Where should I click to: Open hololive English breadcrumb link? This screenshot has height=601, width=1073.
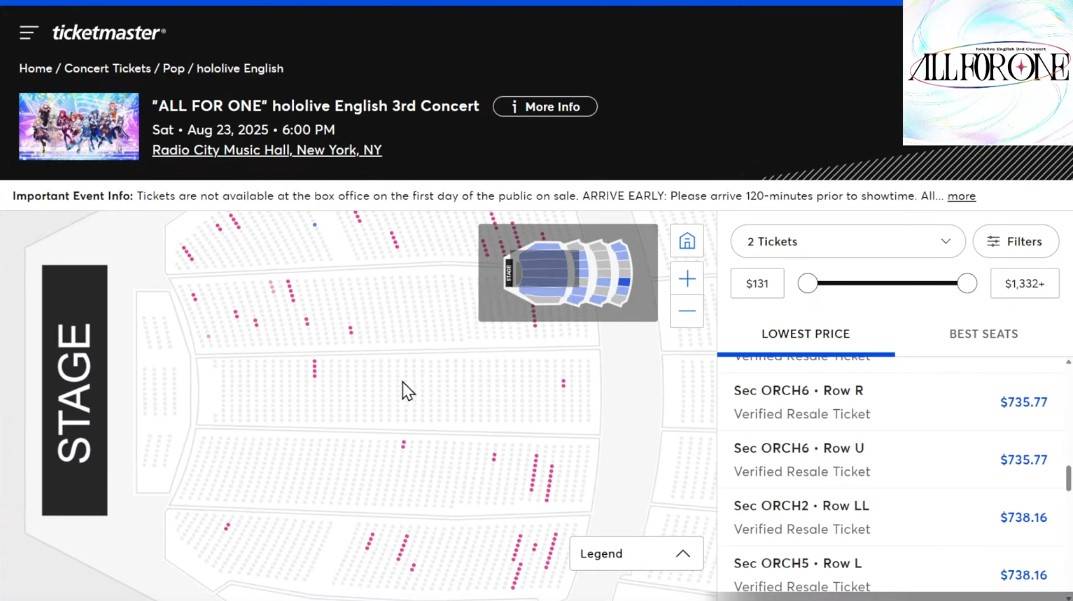pos(240,68)
